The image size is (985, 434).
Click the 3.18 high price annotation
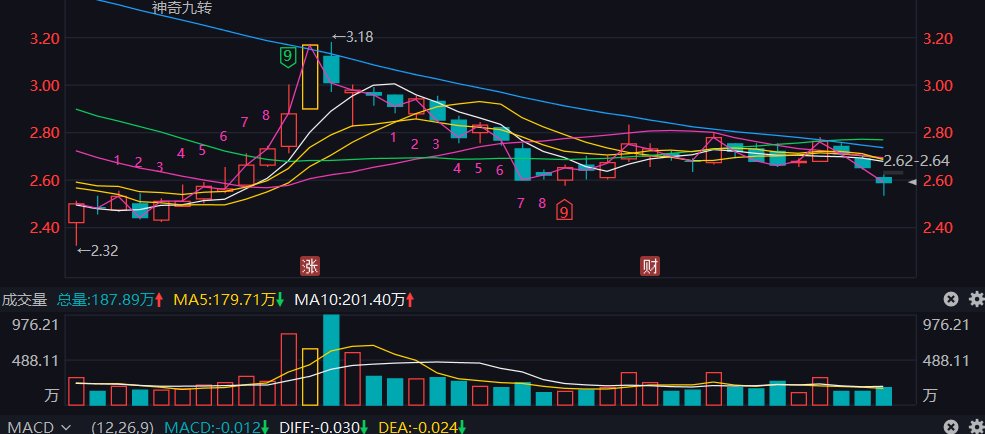352,37
